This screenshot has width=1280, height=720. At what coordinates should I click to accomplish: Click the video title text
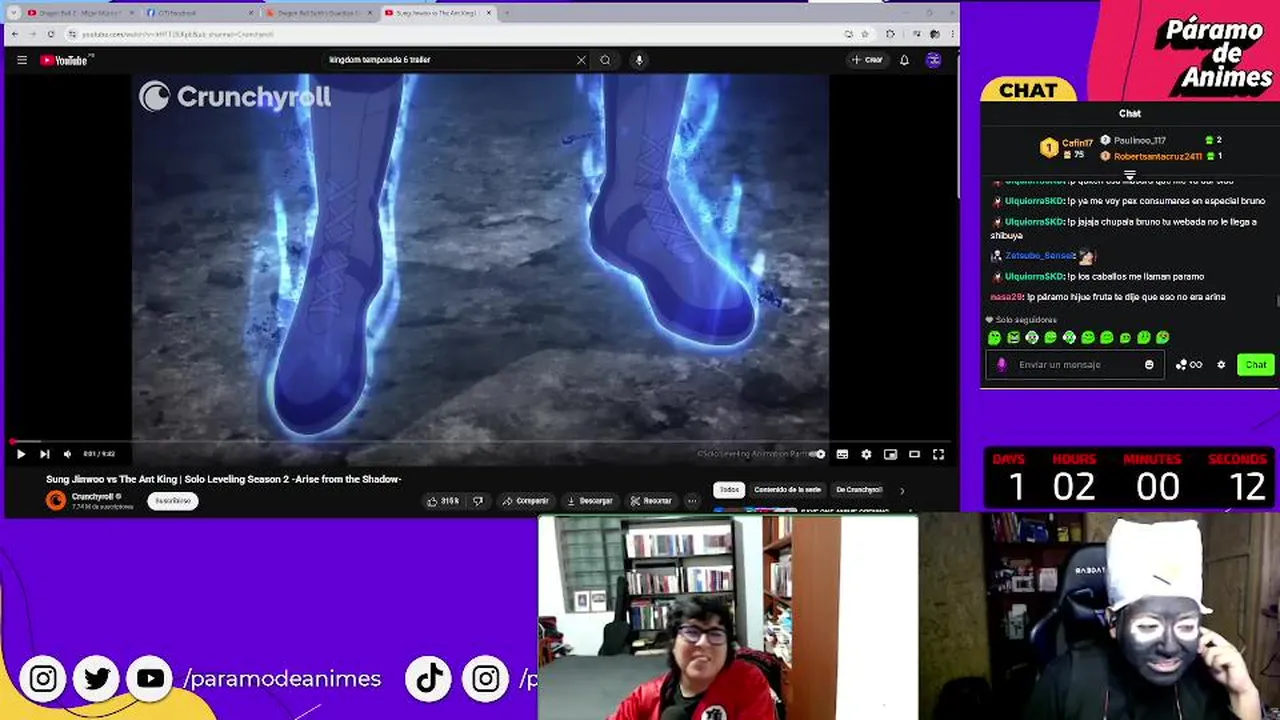pyautogui.click(x=224, y=479)
